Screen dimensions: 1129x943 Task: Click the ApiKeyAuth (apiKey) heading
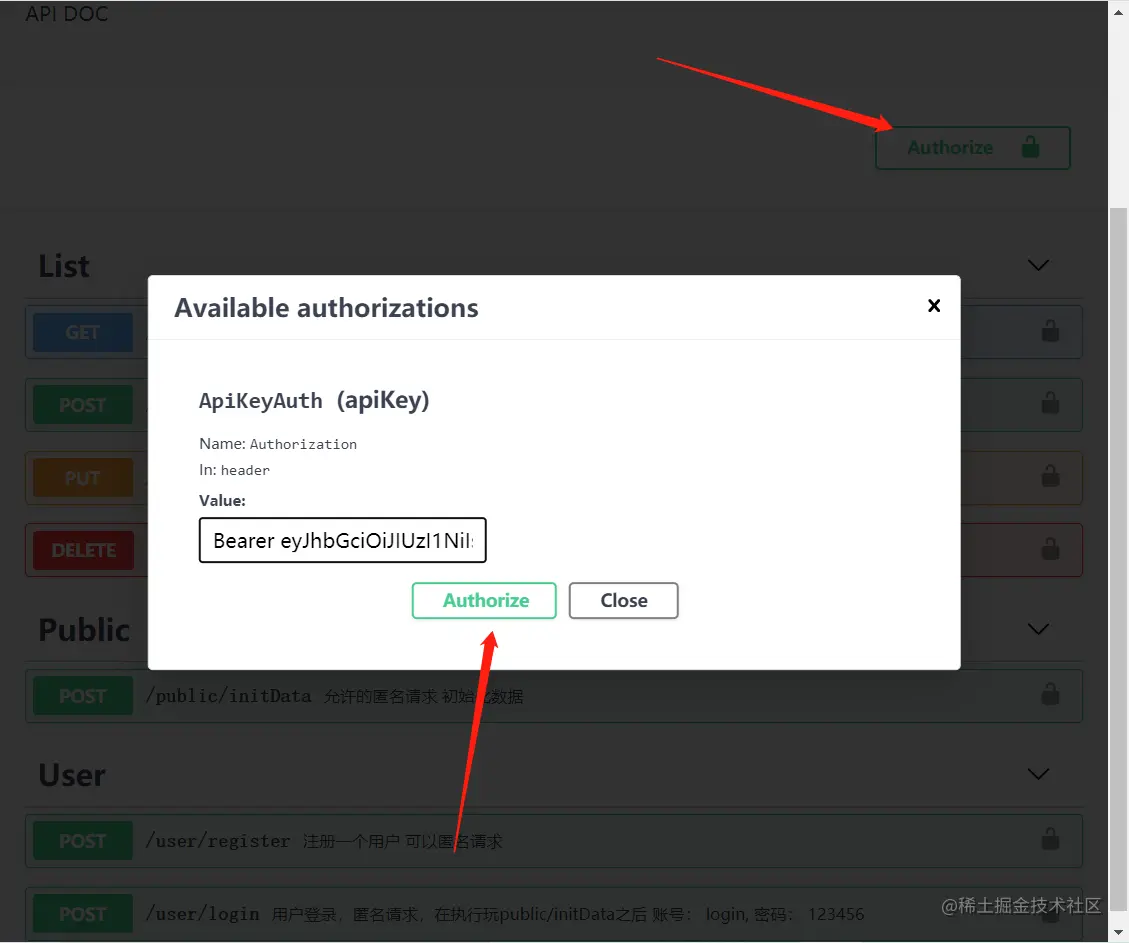(314, 400)
